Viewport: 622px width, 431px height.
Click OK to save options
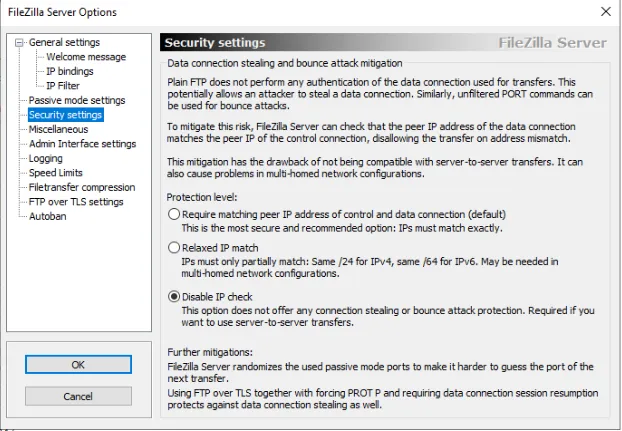pos(78,364)
